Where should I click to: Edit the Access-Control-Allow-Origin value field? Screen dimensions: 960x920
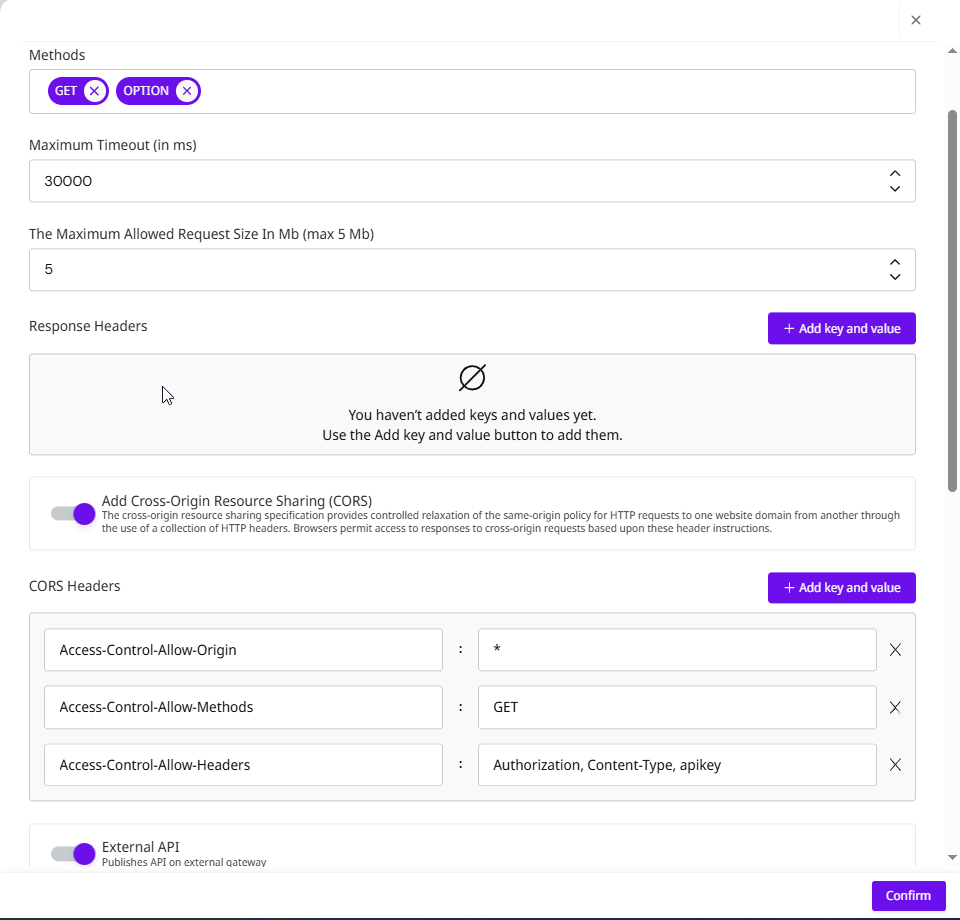[x=676, y=650]
